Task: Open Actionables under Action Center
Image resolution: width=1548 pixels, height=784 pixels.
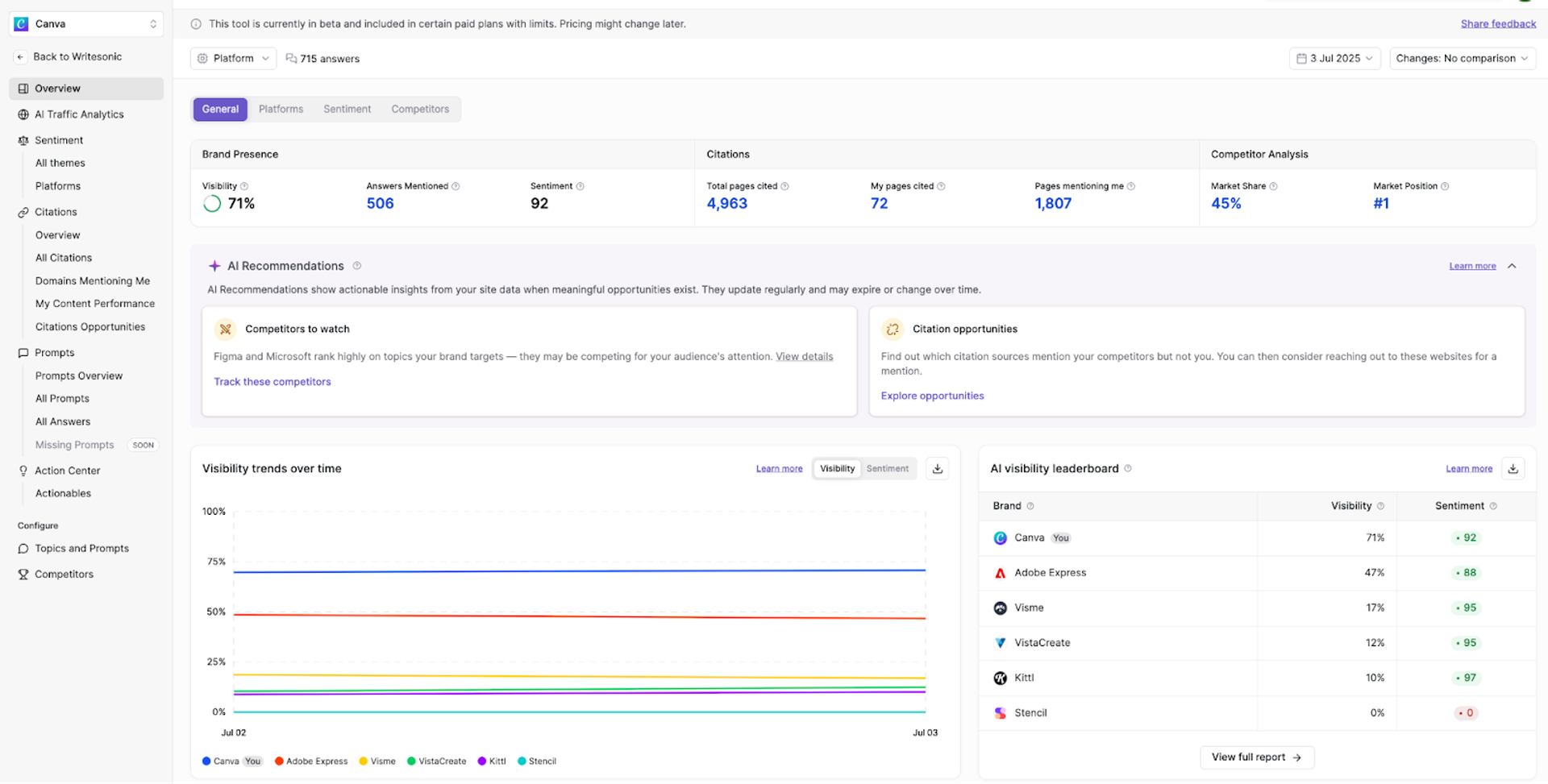Action: pyautogui.click(x=63, y=494)
